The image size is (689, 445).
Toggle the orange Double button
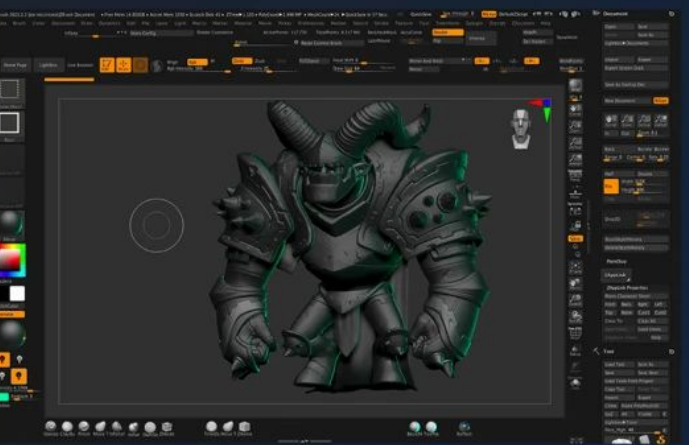447,32
